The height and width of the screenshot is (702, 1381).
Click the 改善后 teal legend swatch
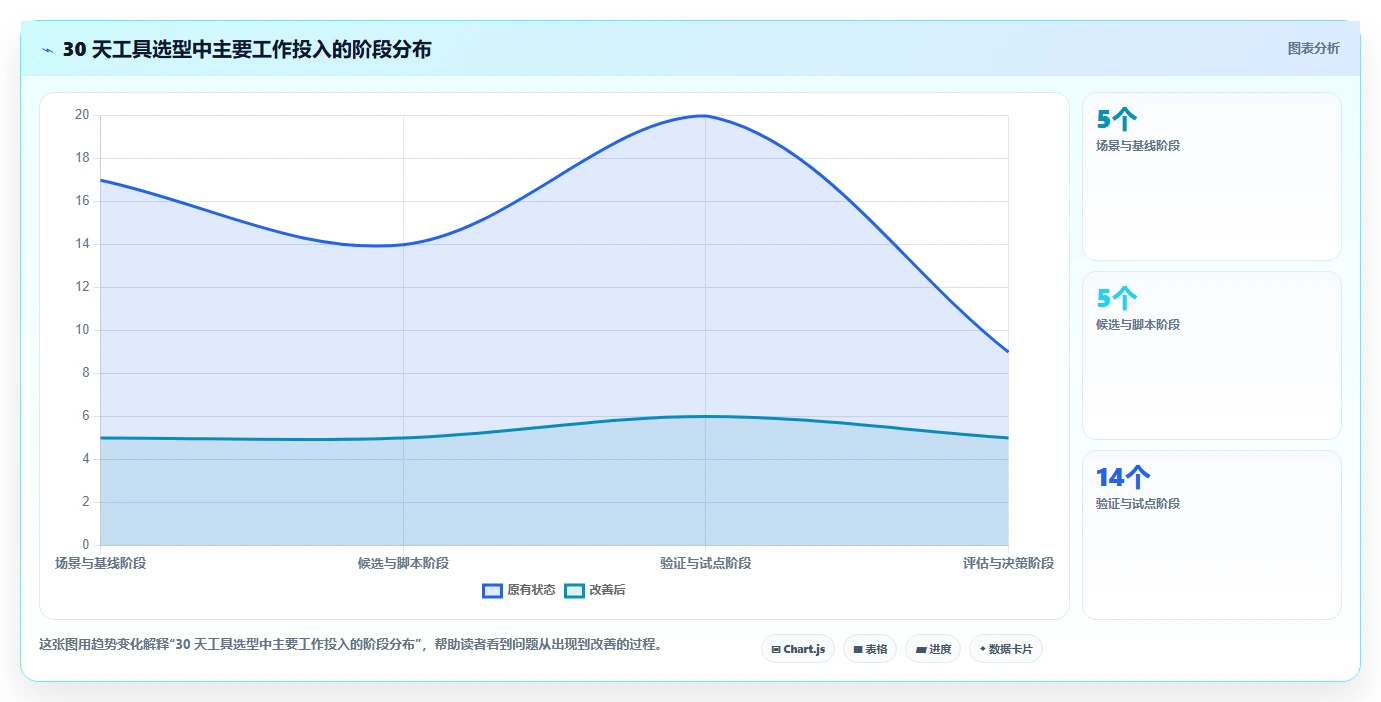click(574, 590)
